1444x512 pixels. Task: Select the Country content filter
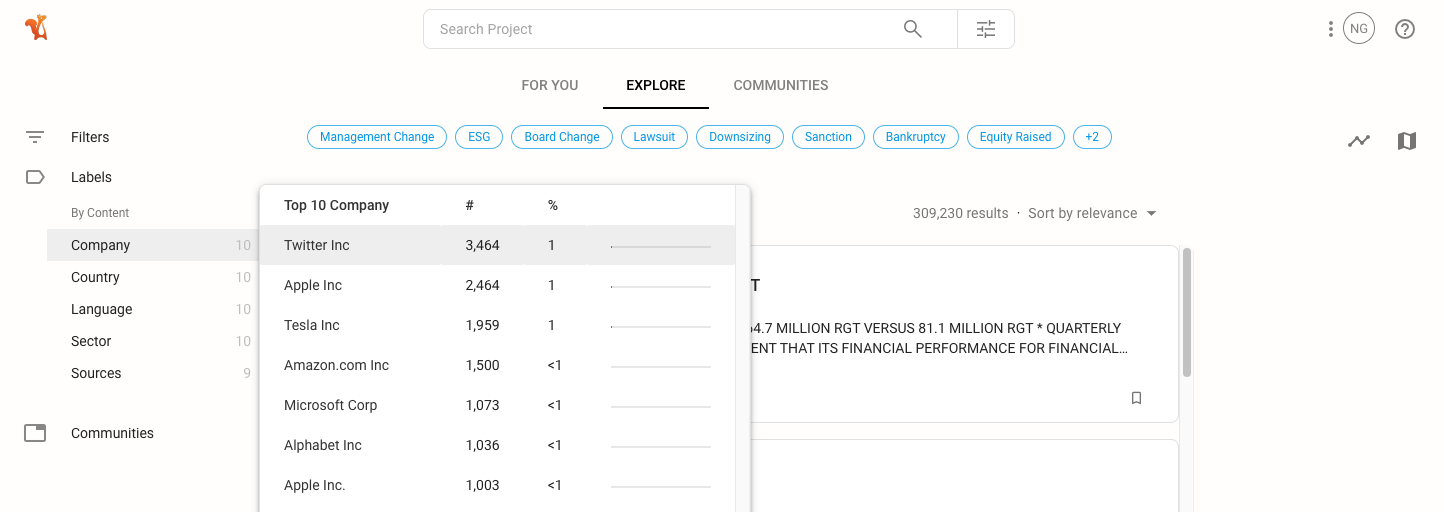click(152, 277)
